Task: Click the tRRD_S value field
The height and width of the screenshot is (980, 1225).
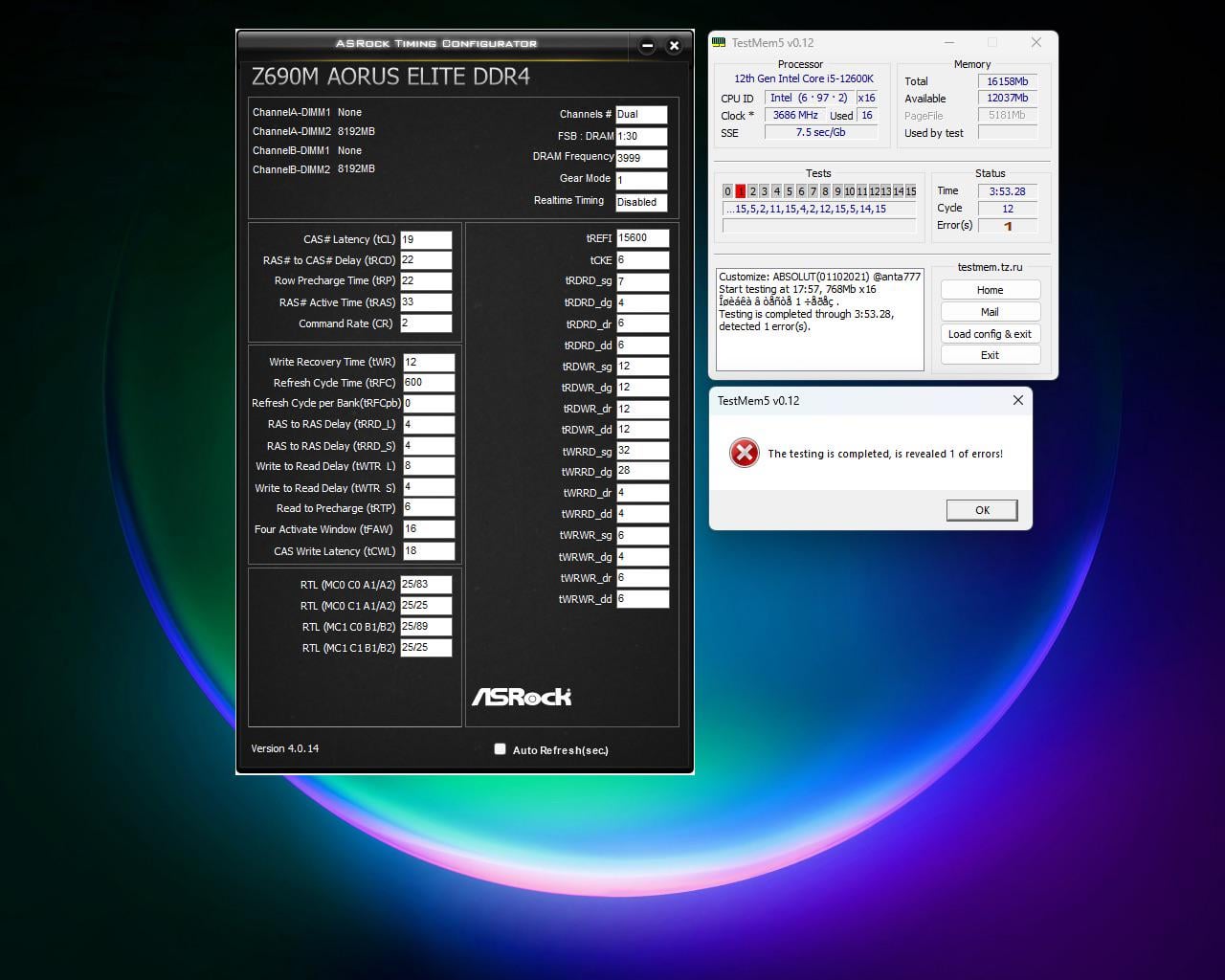Action: [429, 446]
